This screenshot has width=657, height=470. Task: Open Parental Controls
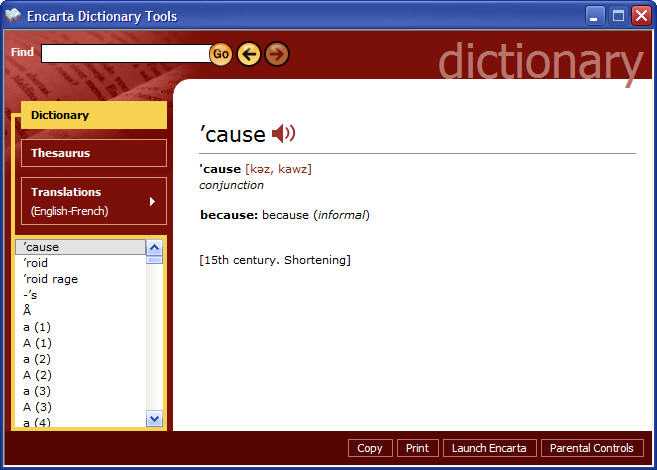pyautogui.click(x=592, y=448)
